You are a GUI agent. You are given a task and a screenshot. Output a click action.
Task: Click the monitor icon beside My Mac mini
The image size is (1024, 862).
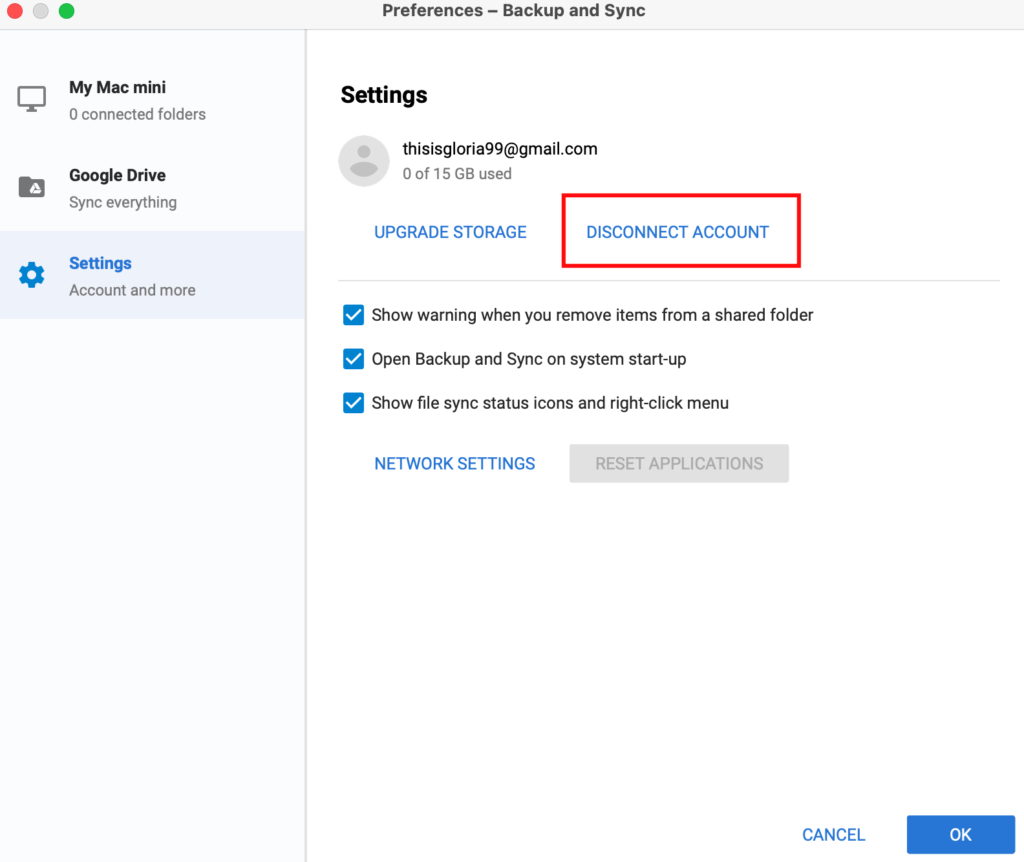[32, 99]
